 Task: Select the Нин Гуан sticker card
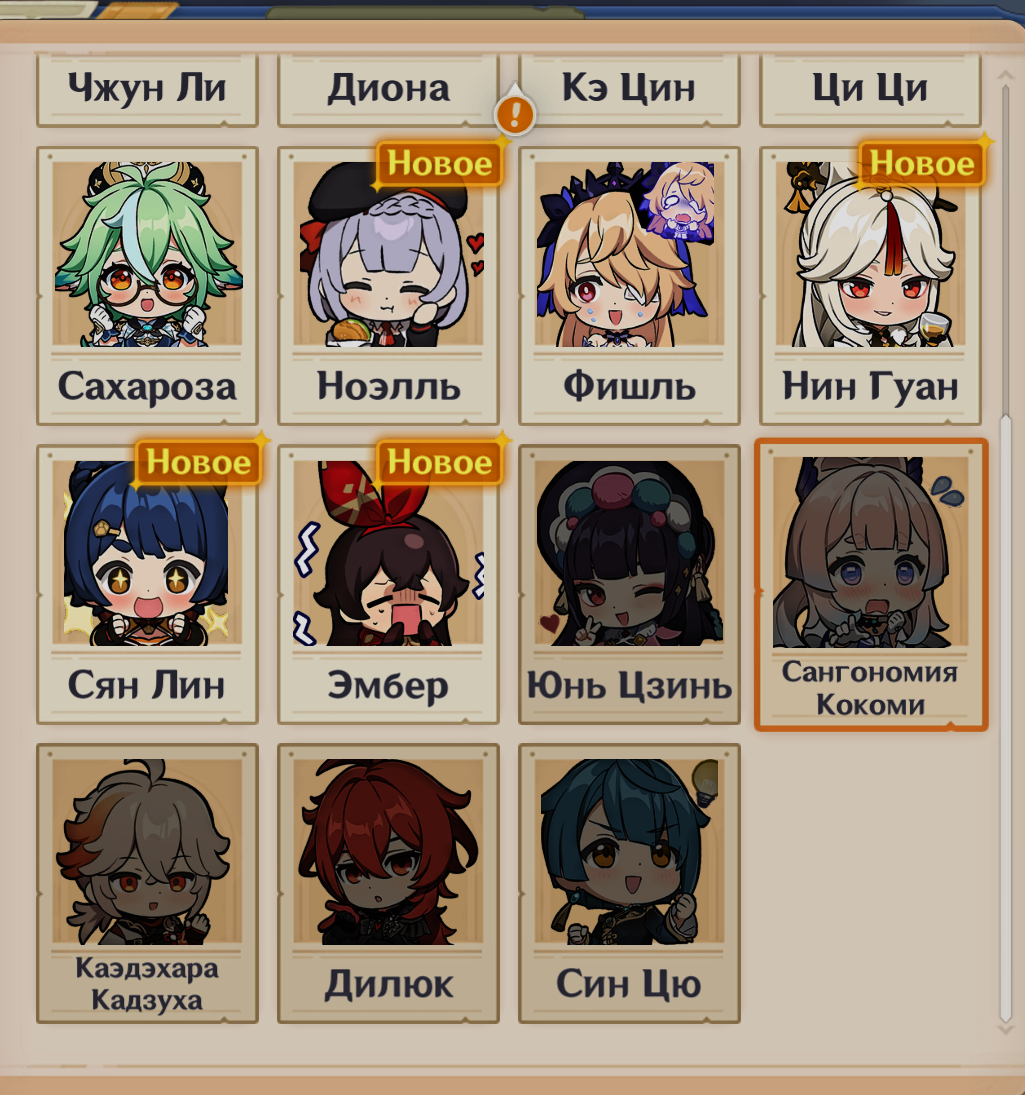click(x=871, y=286)
